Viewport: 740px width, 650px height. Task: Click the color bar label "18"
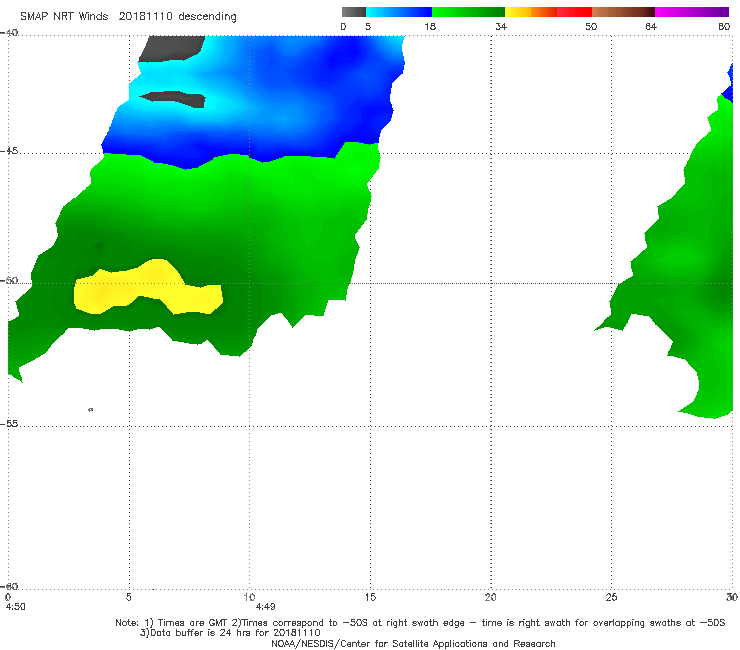[430, 26]
